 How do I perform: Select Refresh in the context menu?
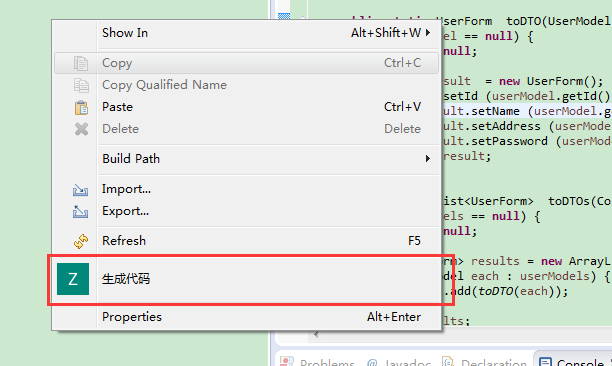(x=246, y=241)
